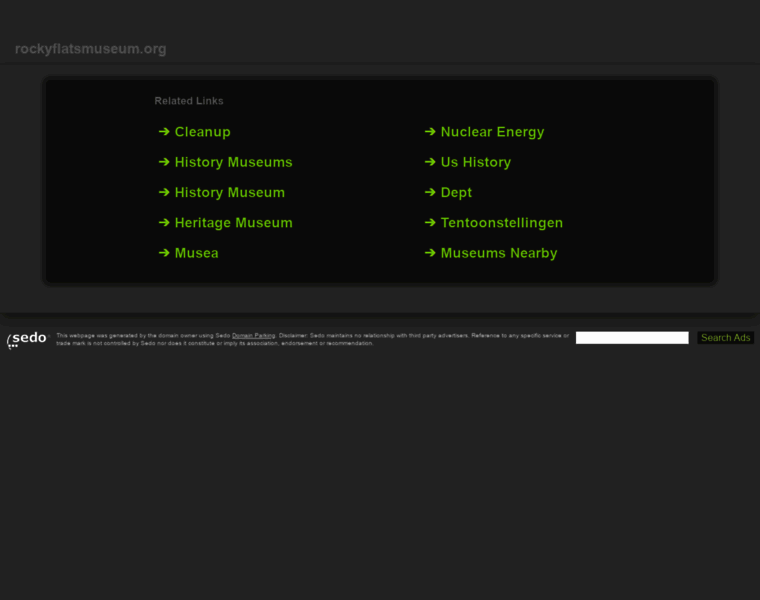The height and width of the screenshot is (600, 760).
Task: Open the History Museum link
Action: 230,192
